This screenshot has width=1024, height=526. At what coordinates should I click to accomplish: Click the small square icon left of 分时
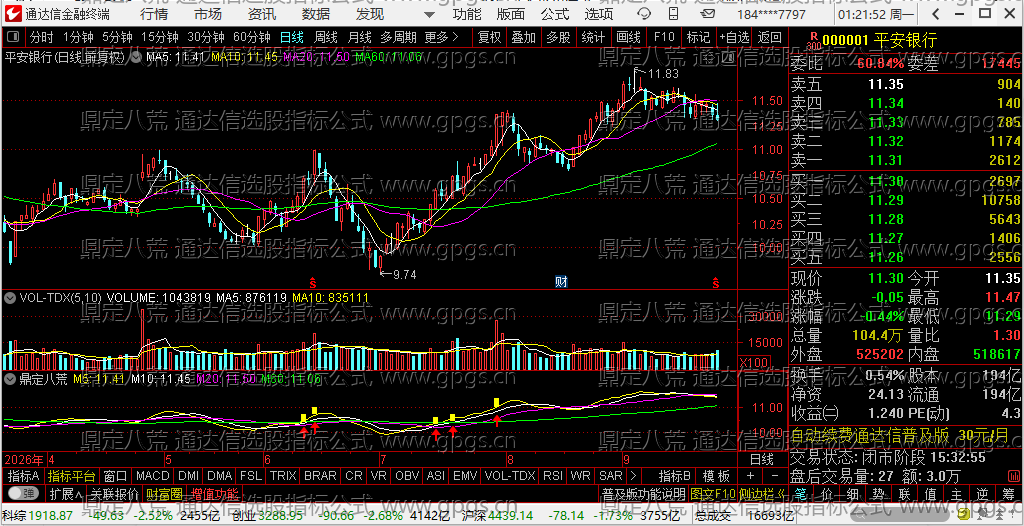click(15, 37)
